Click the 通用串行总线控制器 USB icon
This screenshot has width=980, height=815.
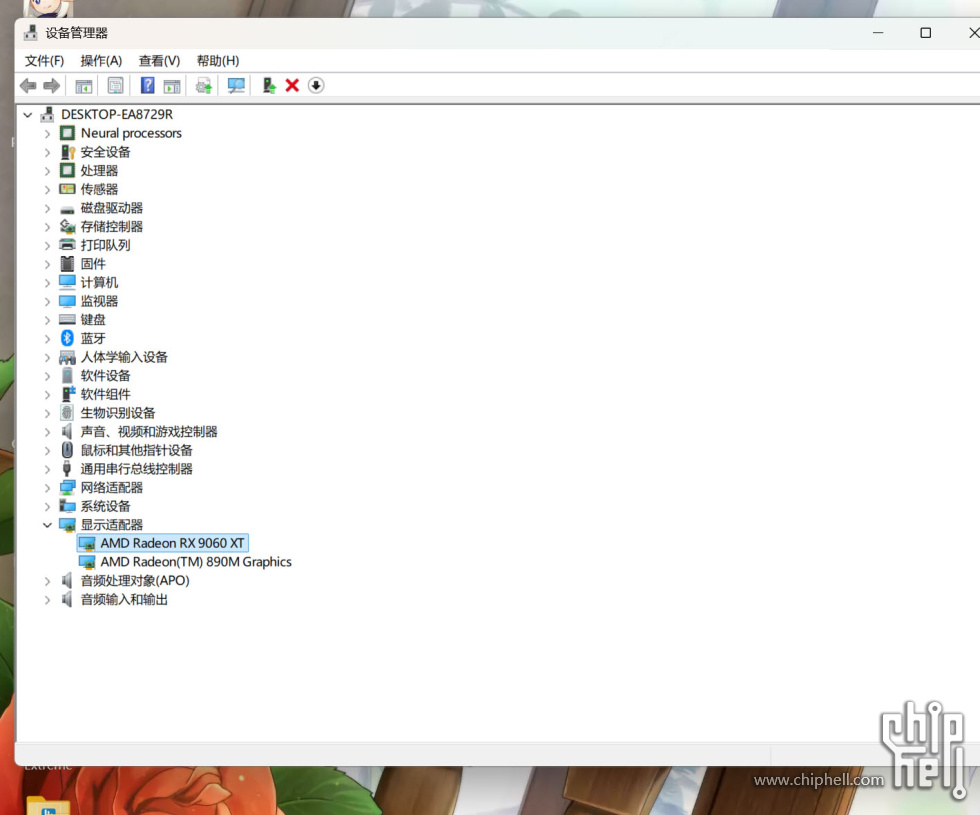[68, 469]
